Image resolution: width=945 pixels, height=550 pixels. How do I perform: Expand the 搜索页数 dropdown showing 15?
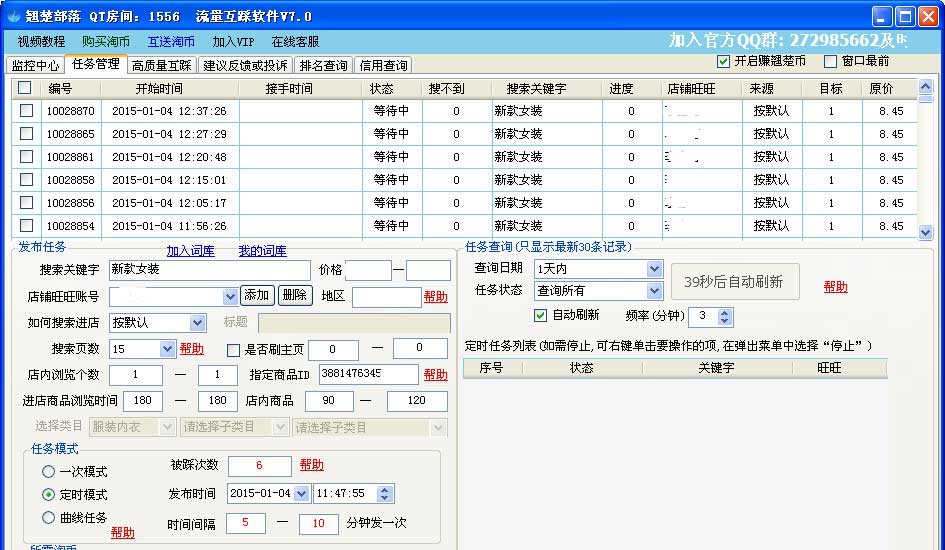tap(167, 349)
